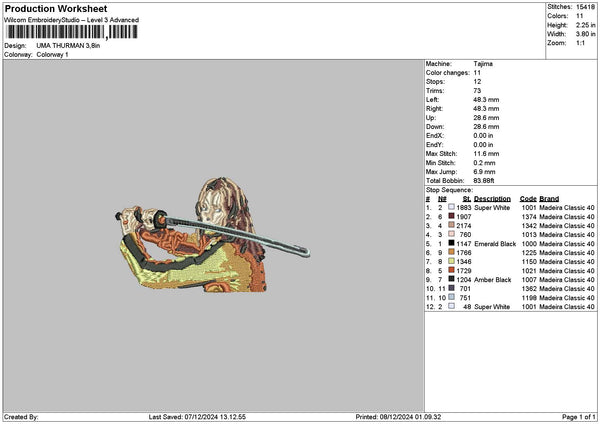Click the design name 'UMA THURMAN 3,8in'
600x424 pixels.
(x=68, y=46)
